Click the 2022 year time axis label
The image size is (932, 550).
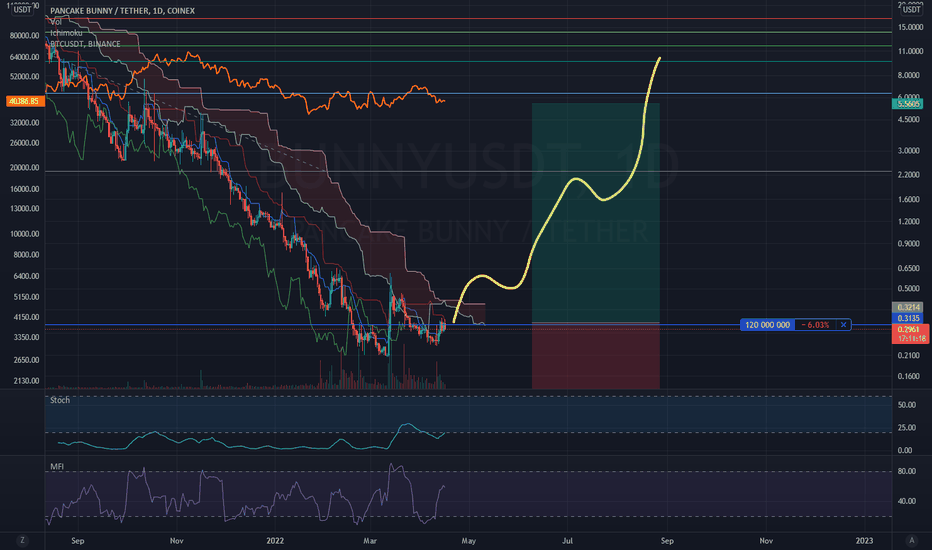[x=275, y=541]
